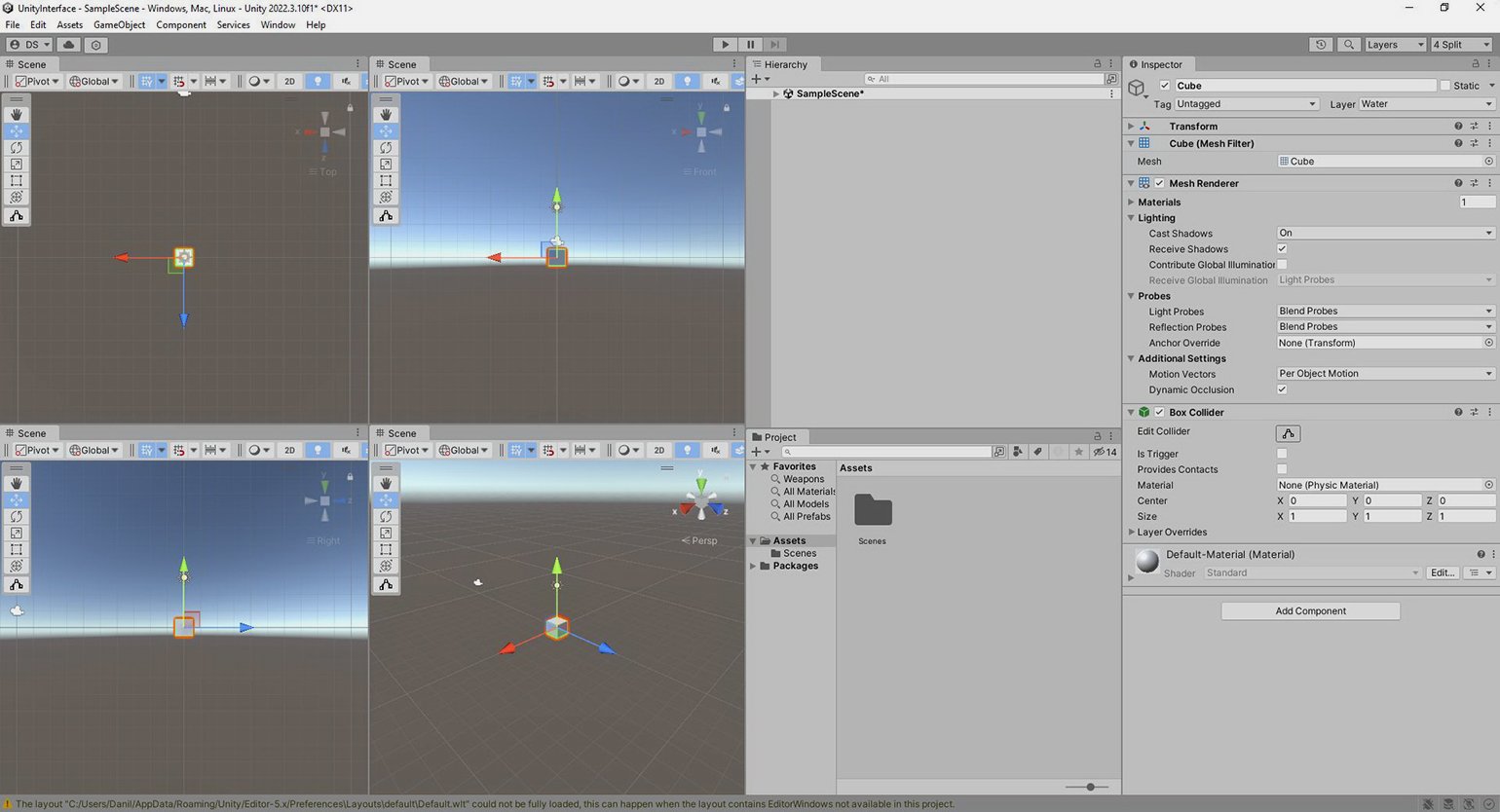Select the Hand tool in top-left Scene view
Viewport: 1500px width, 812px height.
point(17,115)
